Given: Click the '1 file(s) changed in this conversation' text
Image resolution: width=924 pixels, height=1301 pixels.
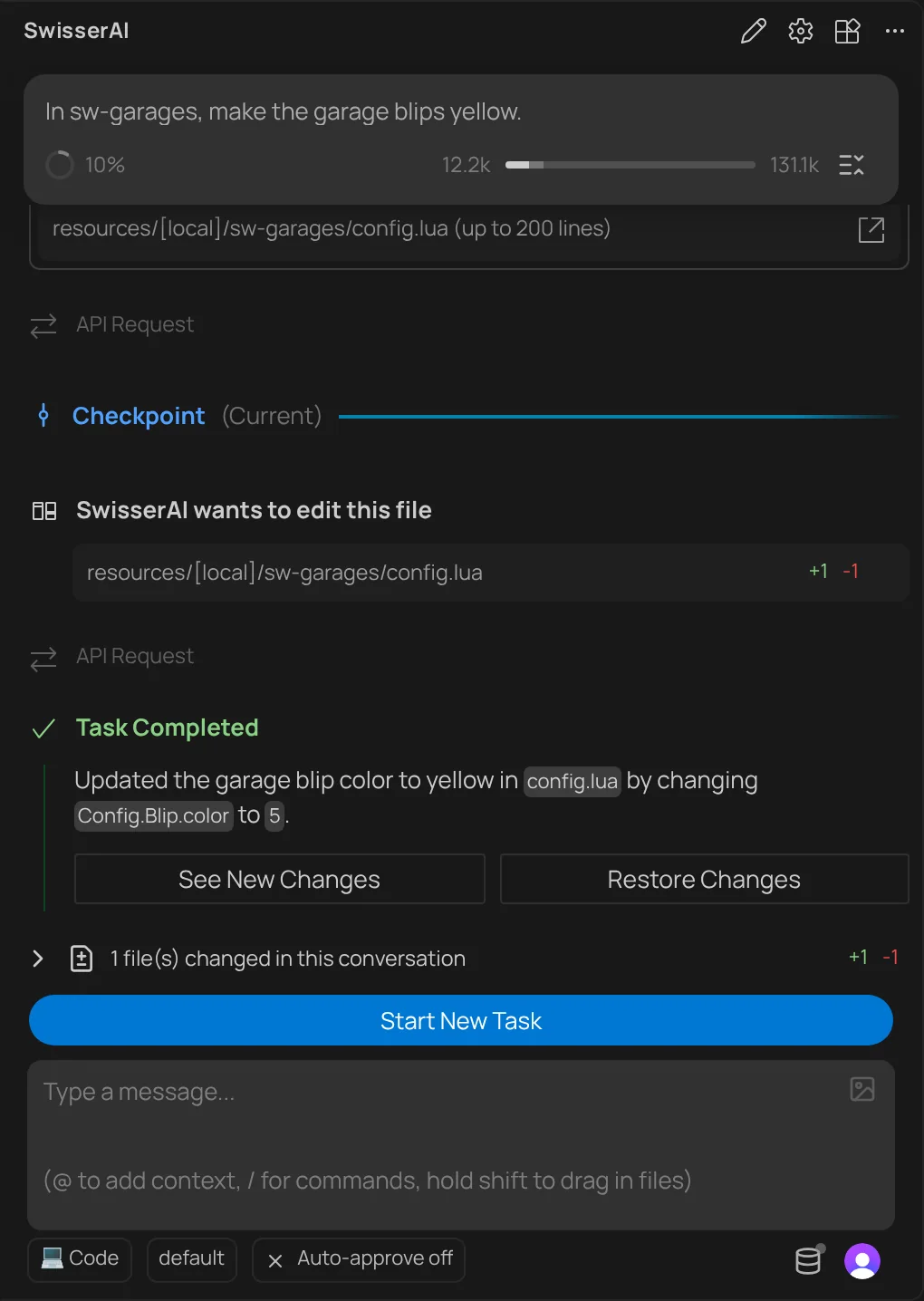Looking at the screenshot, I should (288, 959).
